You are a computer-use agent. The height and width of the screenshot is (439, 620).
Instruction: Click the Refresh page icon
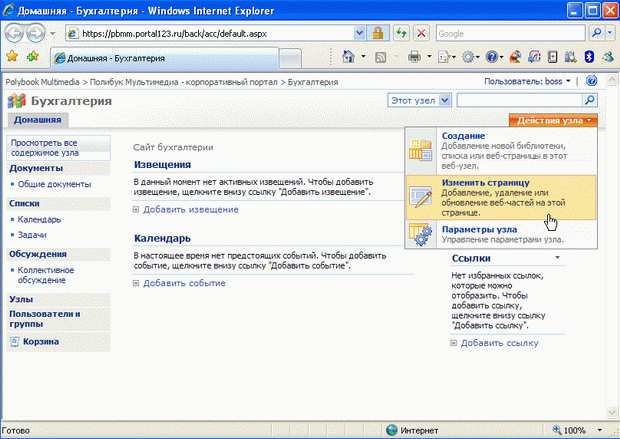pos(401,33)
